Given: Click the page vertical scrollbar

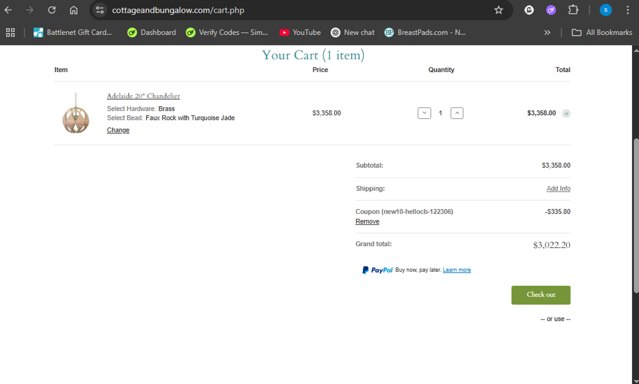Looking at the screenshot, I should (x=635, y=215).
